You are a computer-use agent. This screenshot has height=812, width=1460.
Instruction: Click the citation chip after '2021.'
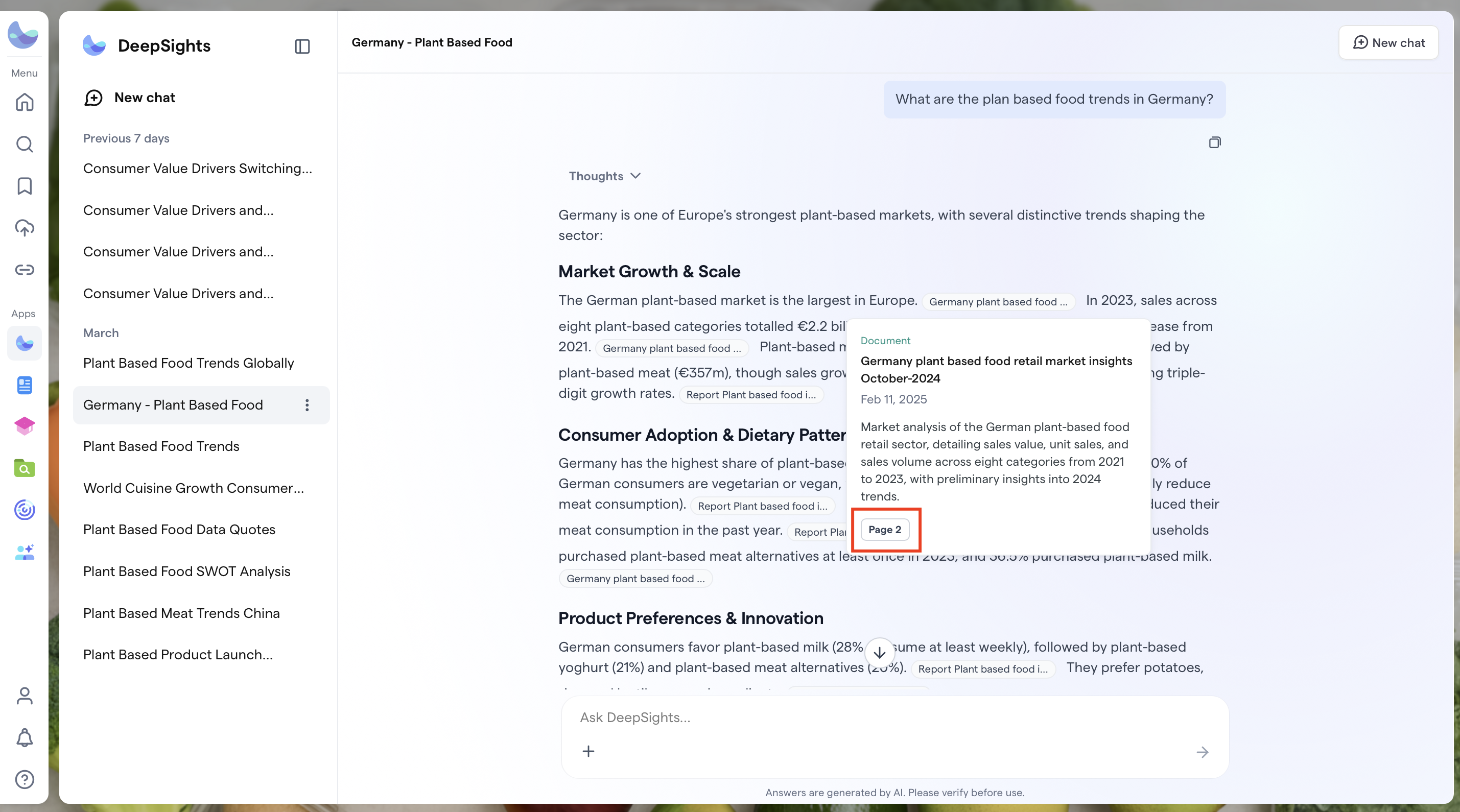coord(672,348)
